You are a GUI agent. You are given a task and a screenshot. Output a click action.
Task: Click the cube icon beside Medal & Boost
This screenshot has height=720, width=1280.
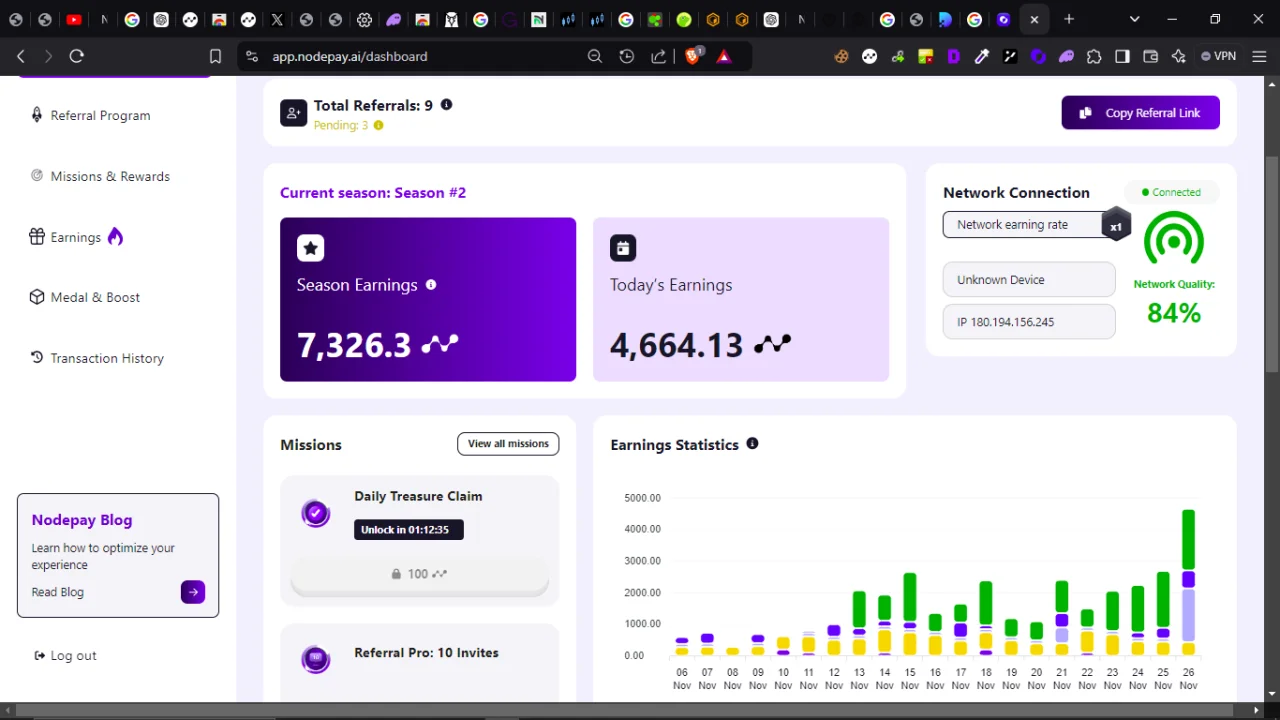click(x=37, y=297)
